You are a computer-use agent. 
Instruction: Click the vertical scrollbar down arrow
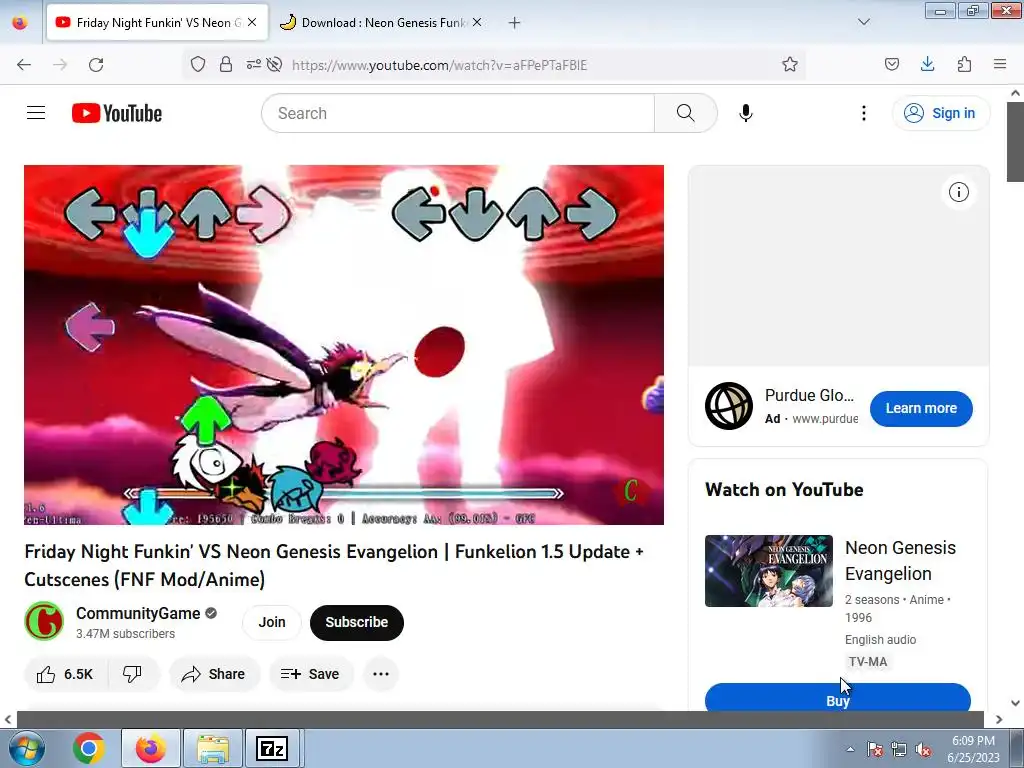click(x=1015, y=703)
